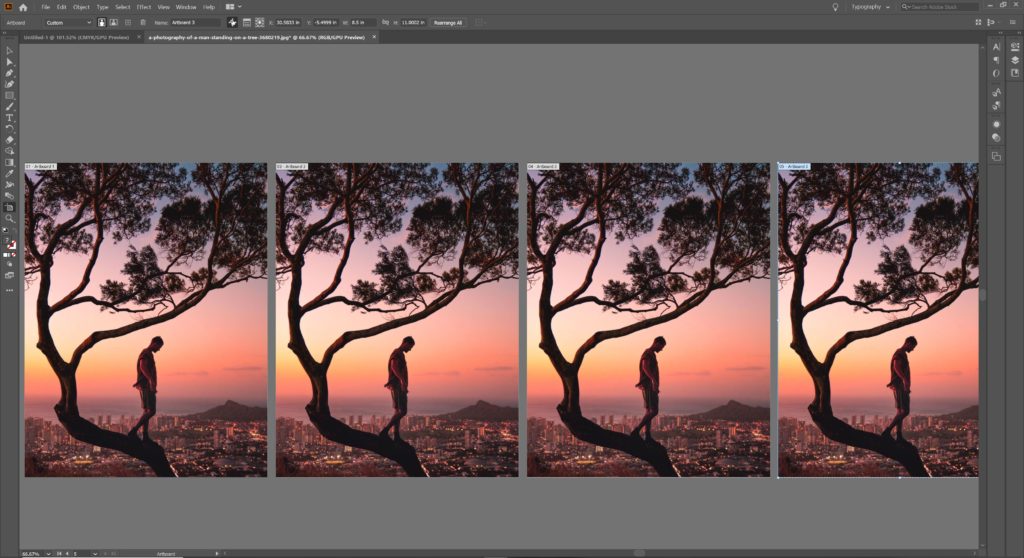Open the Help menu
This screenshot has width=1024, height=558.
pyautogui.click(x=209, y=7)
